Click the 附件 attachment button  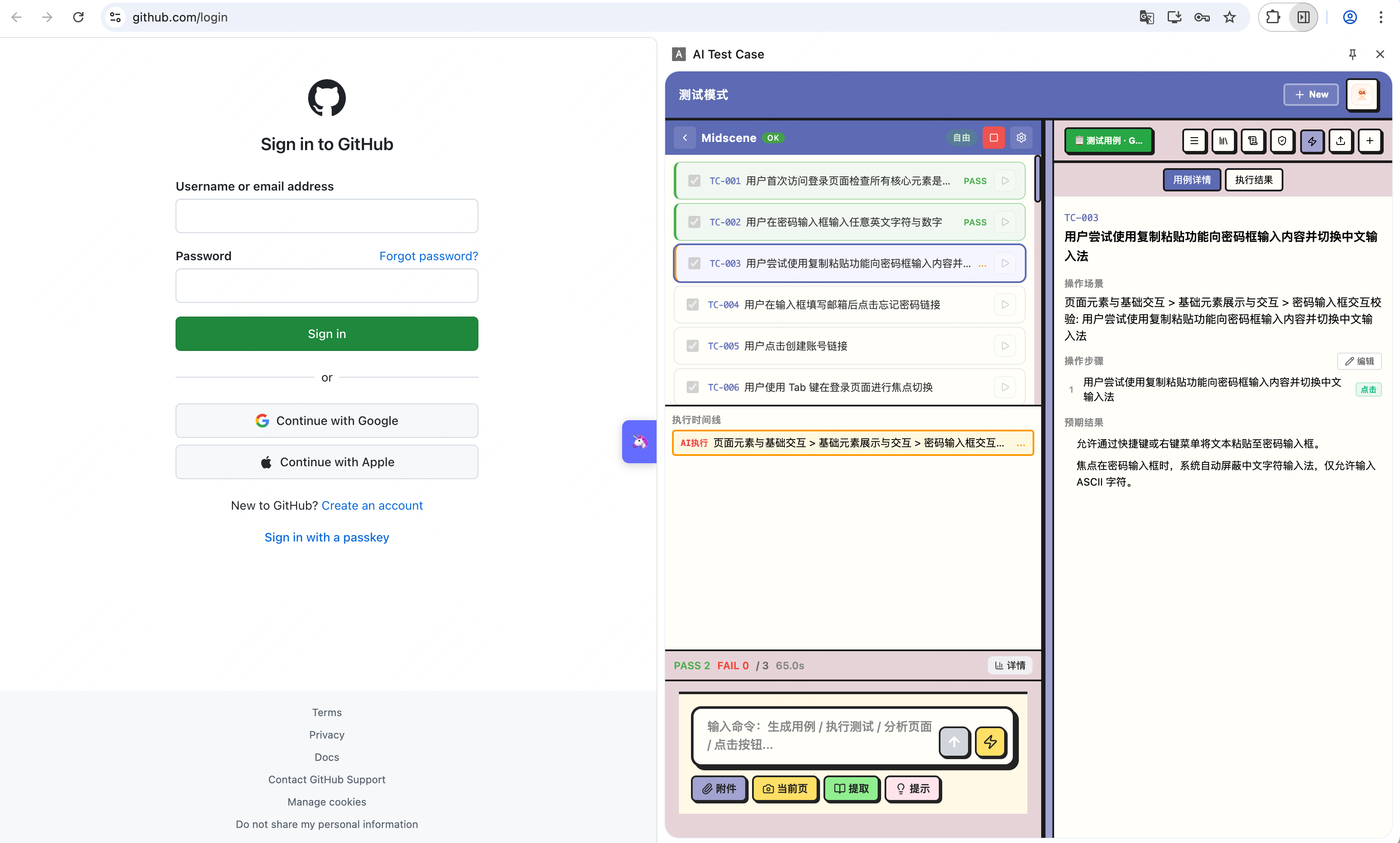(719, 788)
